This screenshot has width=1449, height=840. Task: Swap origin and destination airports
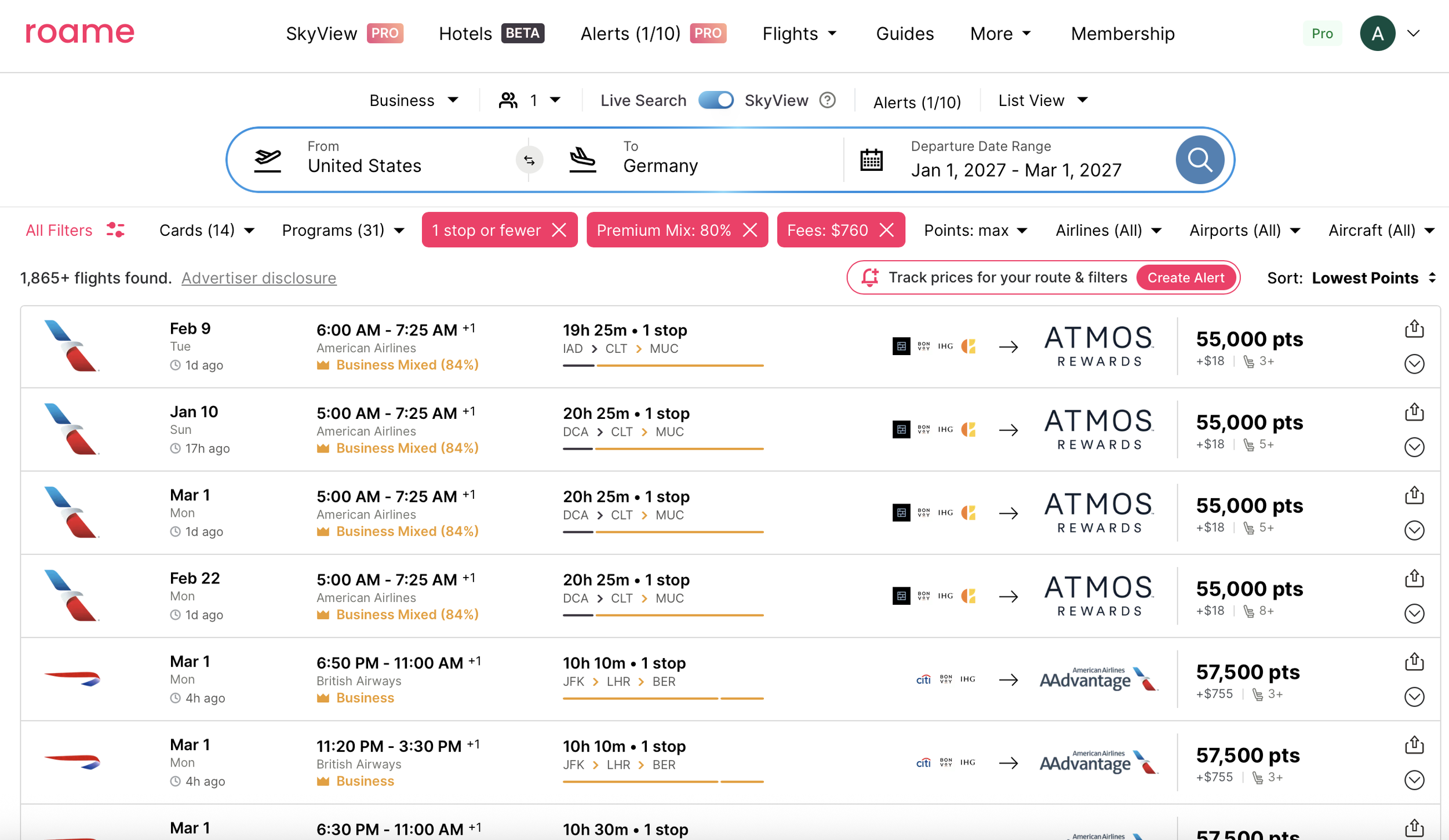coord(529,160)
